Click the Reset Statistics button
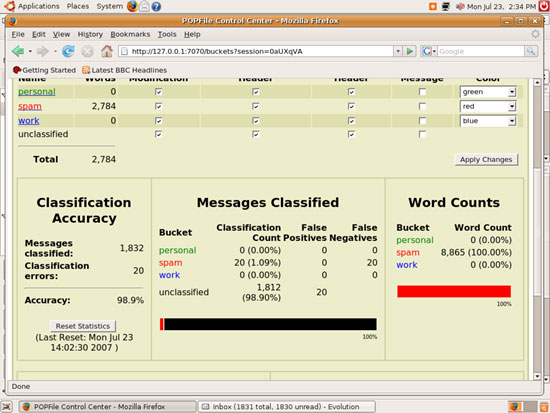Screen dimensions: 550x413 pos(83,326)
